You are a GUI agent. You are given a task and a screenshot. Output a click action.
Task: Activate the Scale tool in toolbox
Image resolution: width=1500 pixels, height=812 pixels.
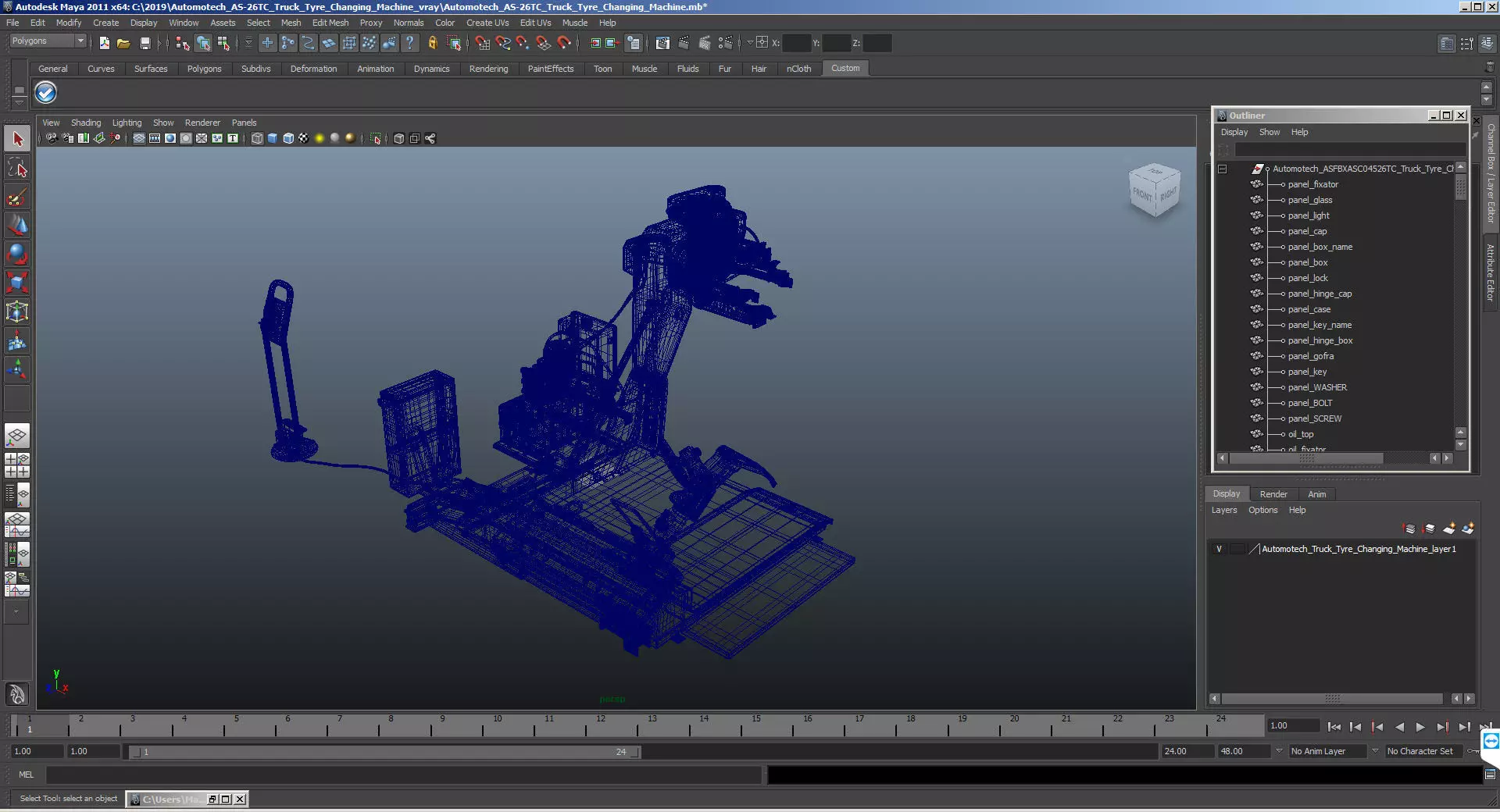coord(17,283)
